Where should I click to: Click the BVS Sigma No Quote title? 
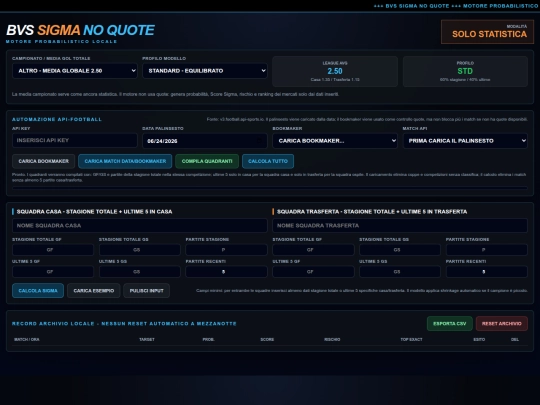click(x=81, y=30)
